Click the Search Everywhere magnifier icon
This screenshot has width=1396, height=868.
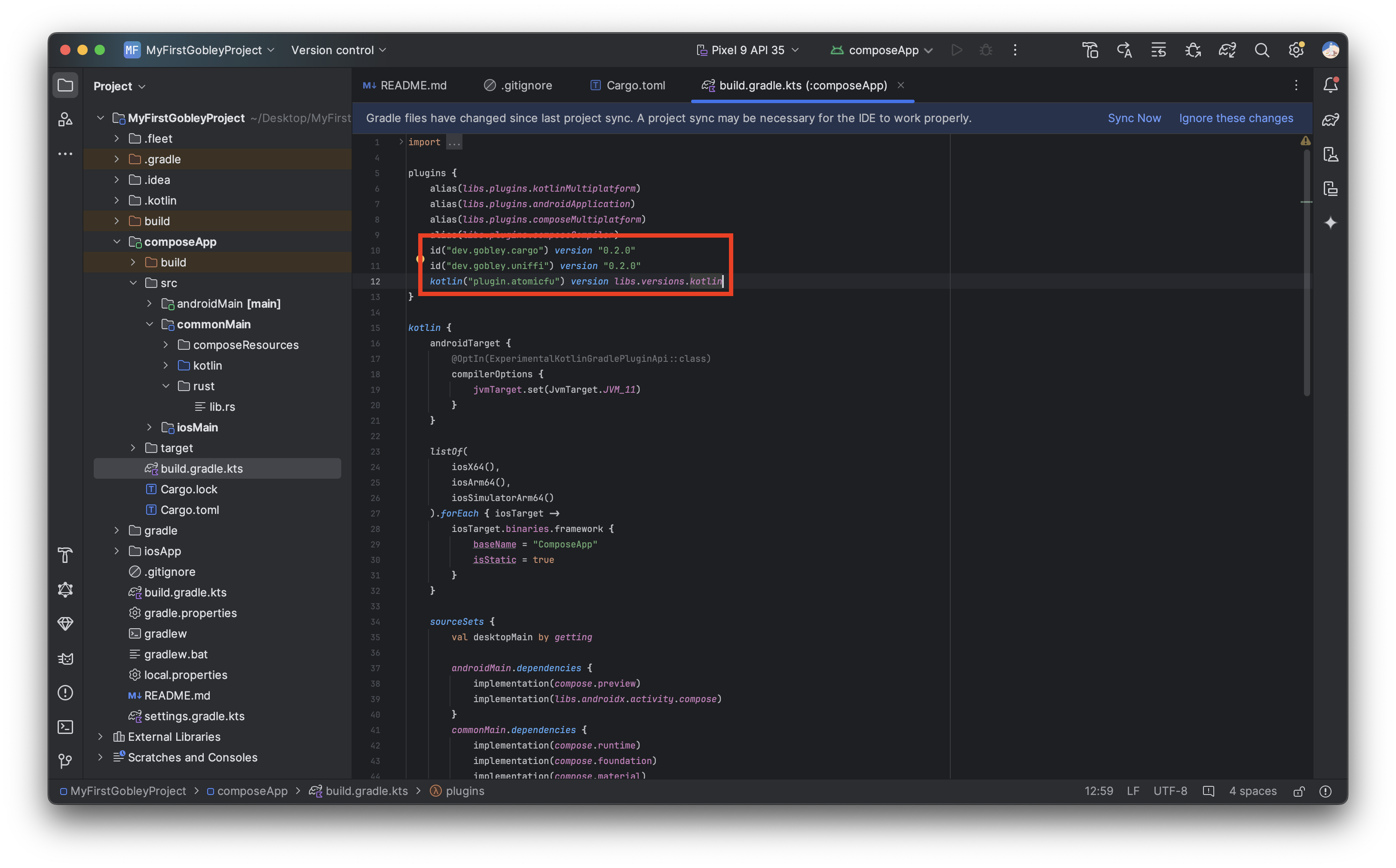[x=1261, y=51]
